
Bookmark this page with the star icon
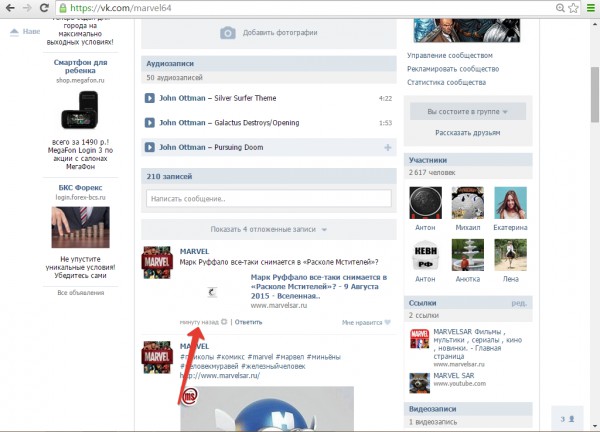pos(573,8)
